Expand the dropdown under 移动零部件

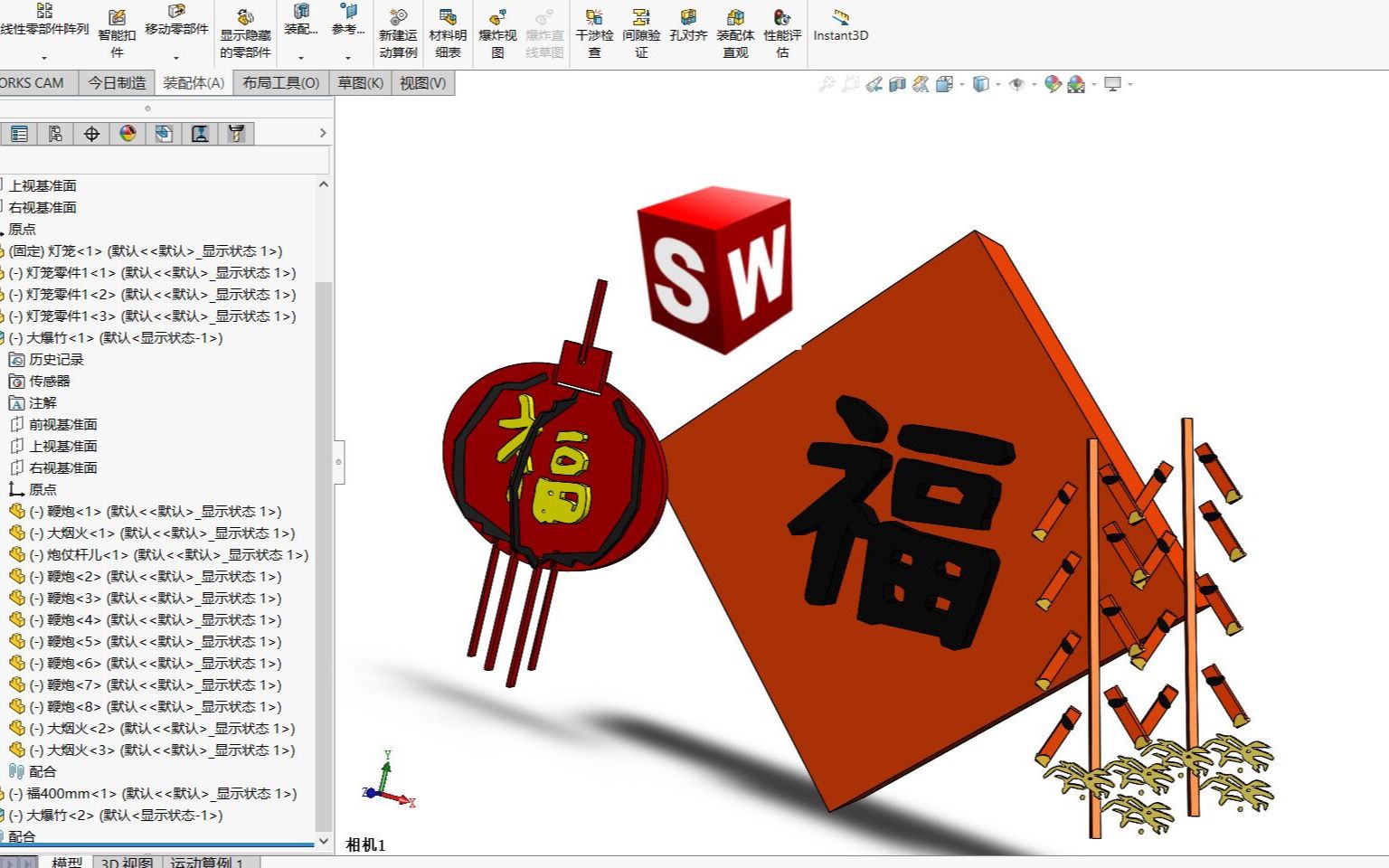175,58
